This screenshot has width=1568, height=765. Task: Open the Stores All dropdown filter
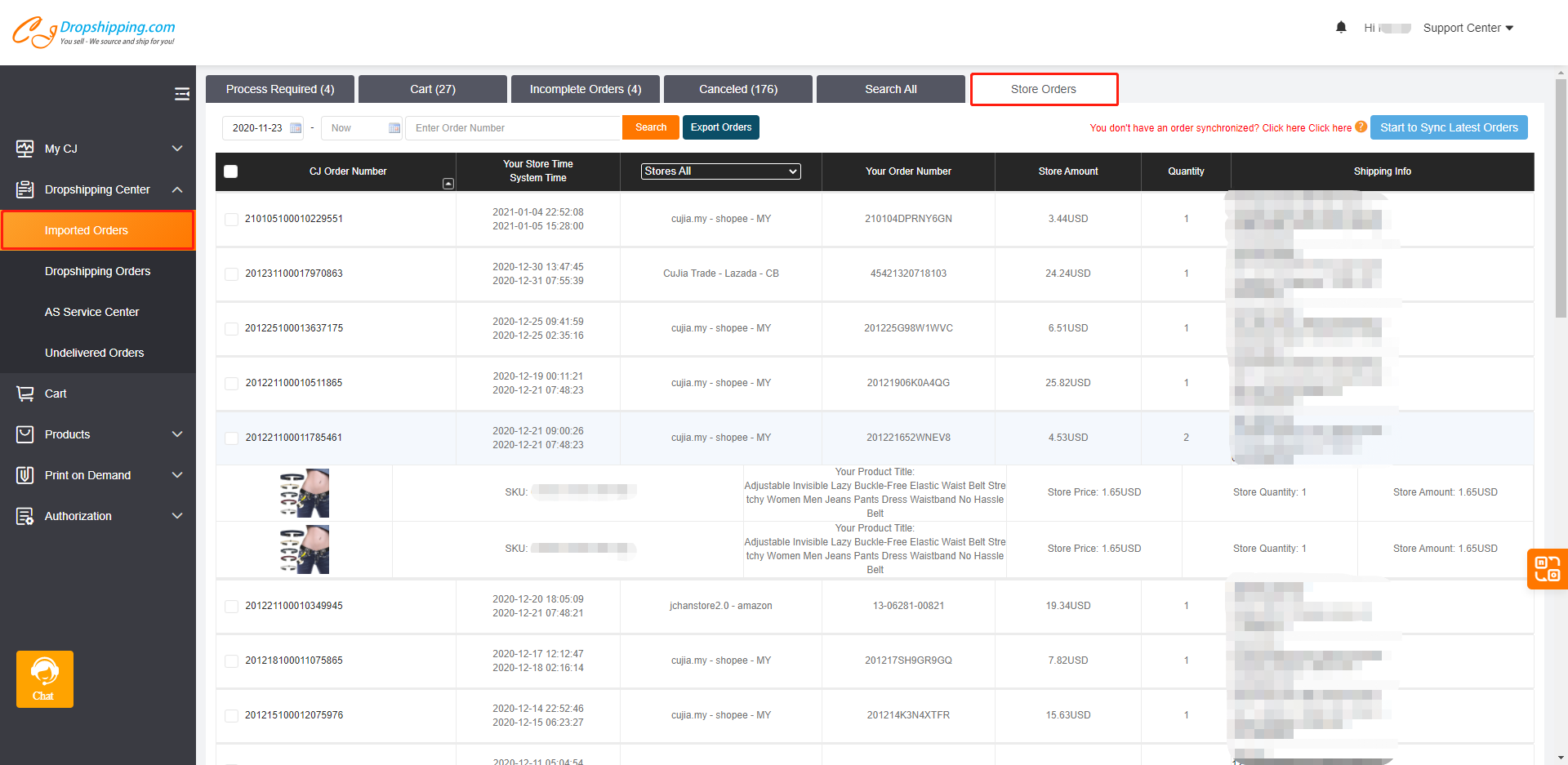pyautogui.click(x=720, y=171)
